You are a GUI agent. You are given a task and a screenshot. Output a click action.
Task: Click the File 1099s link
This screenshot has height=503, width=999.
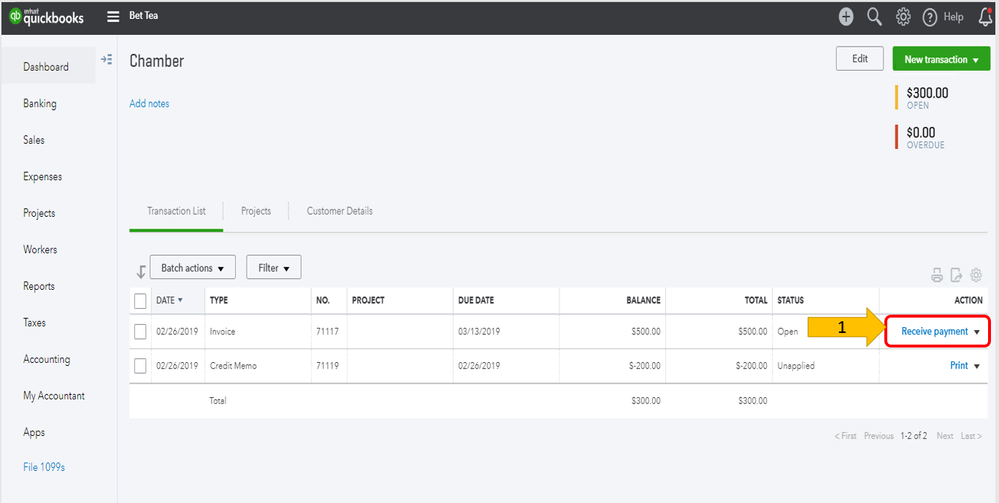click(x=44, y=467)
